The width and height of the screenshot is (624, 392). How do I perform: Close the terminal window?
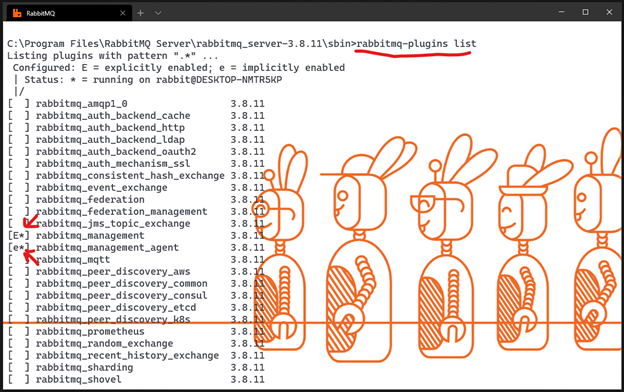[609, 12]
